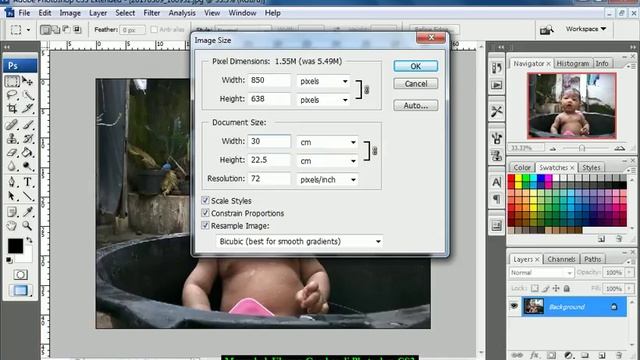Select the Slice tool
The image size is (640, 360).
click(27, 109)
